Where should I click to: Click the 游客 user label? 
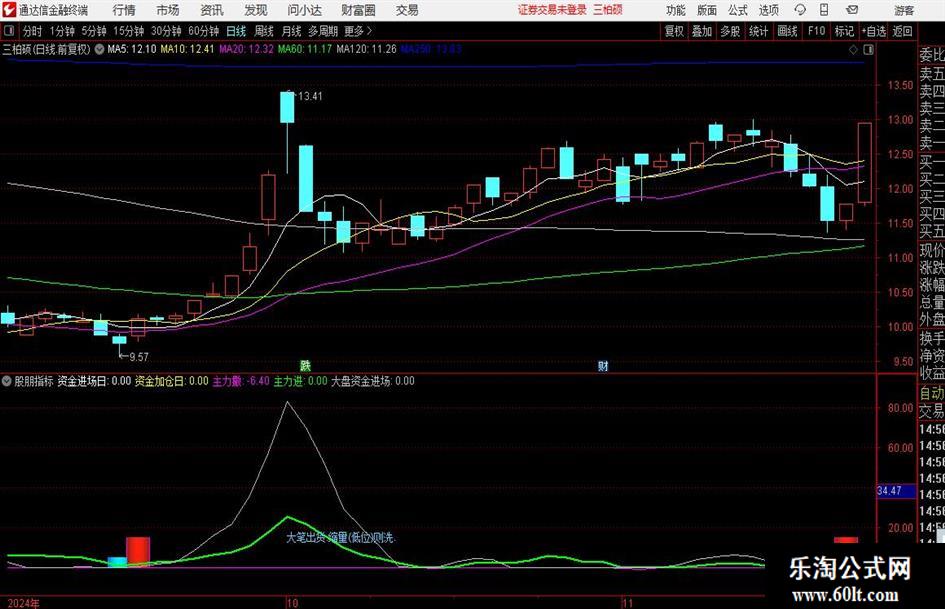[x=903, y=10]
